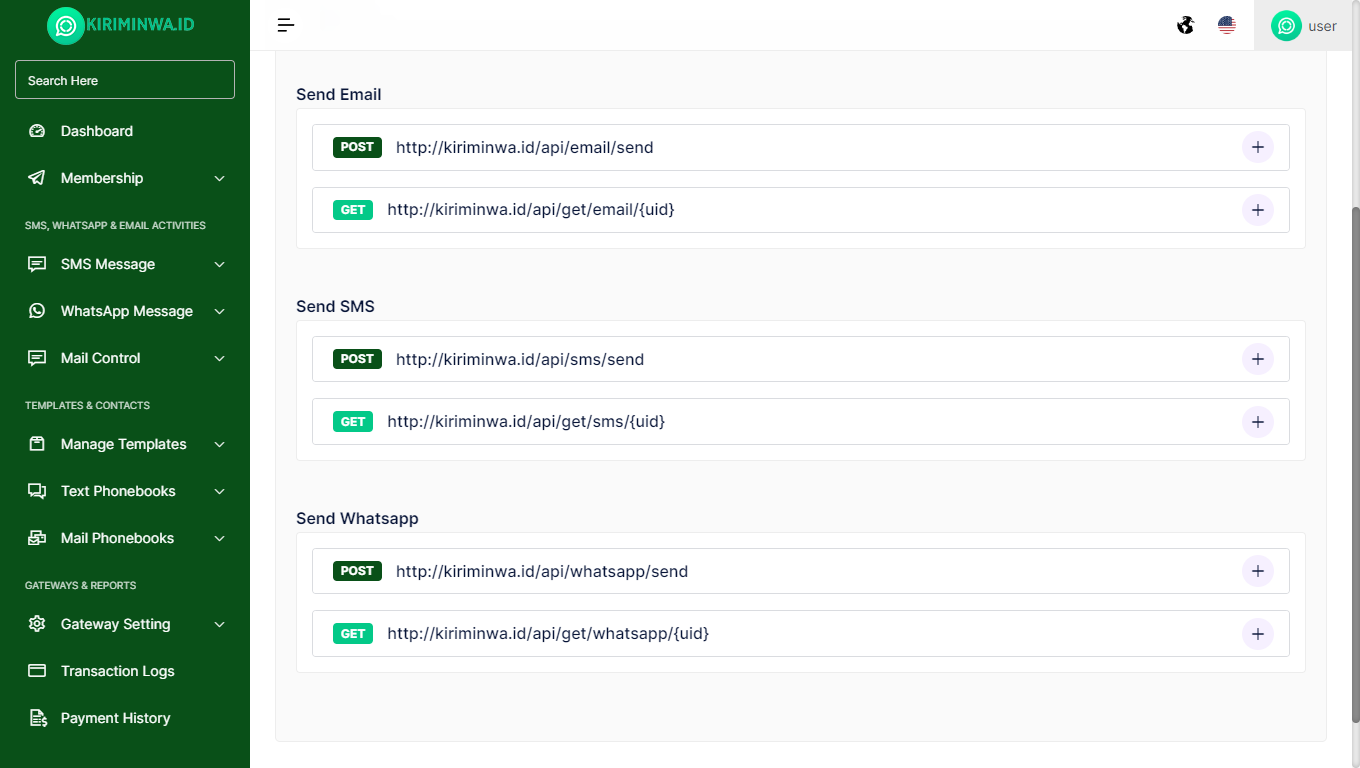1360x768 pixels.
Task: Click URL http://kiriminwa.id/api/email/send
Action: point(525,148)
